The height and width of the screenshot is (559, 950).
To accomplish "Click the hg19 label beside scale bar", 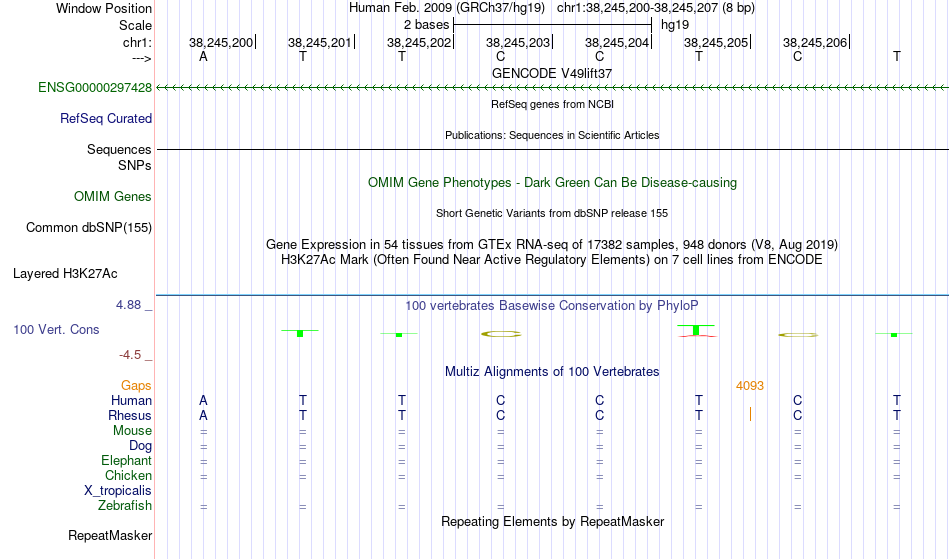I will click(x=675, y=25).
